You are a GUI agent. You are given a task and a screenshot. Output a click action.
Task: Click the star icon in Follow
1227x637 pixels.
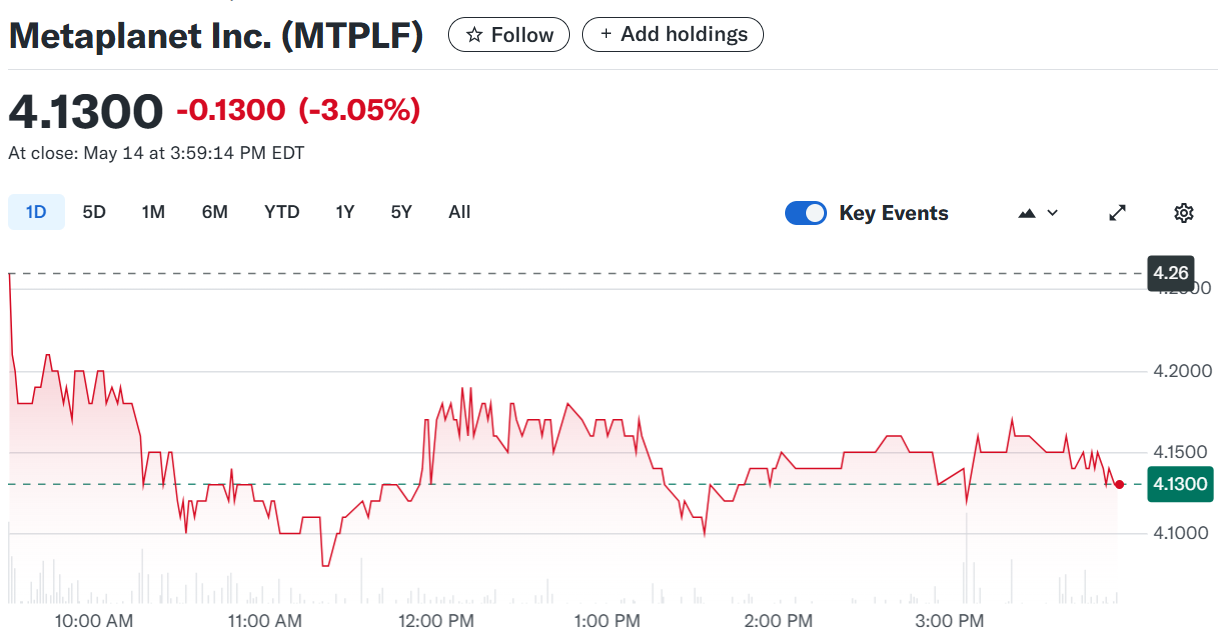(474, 35)
